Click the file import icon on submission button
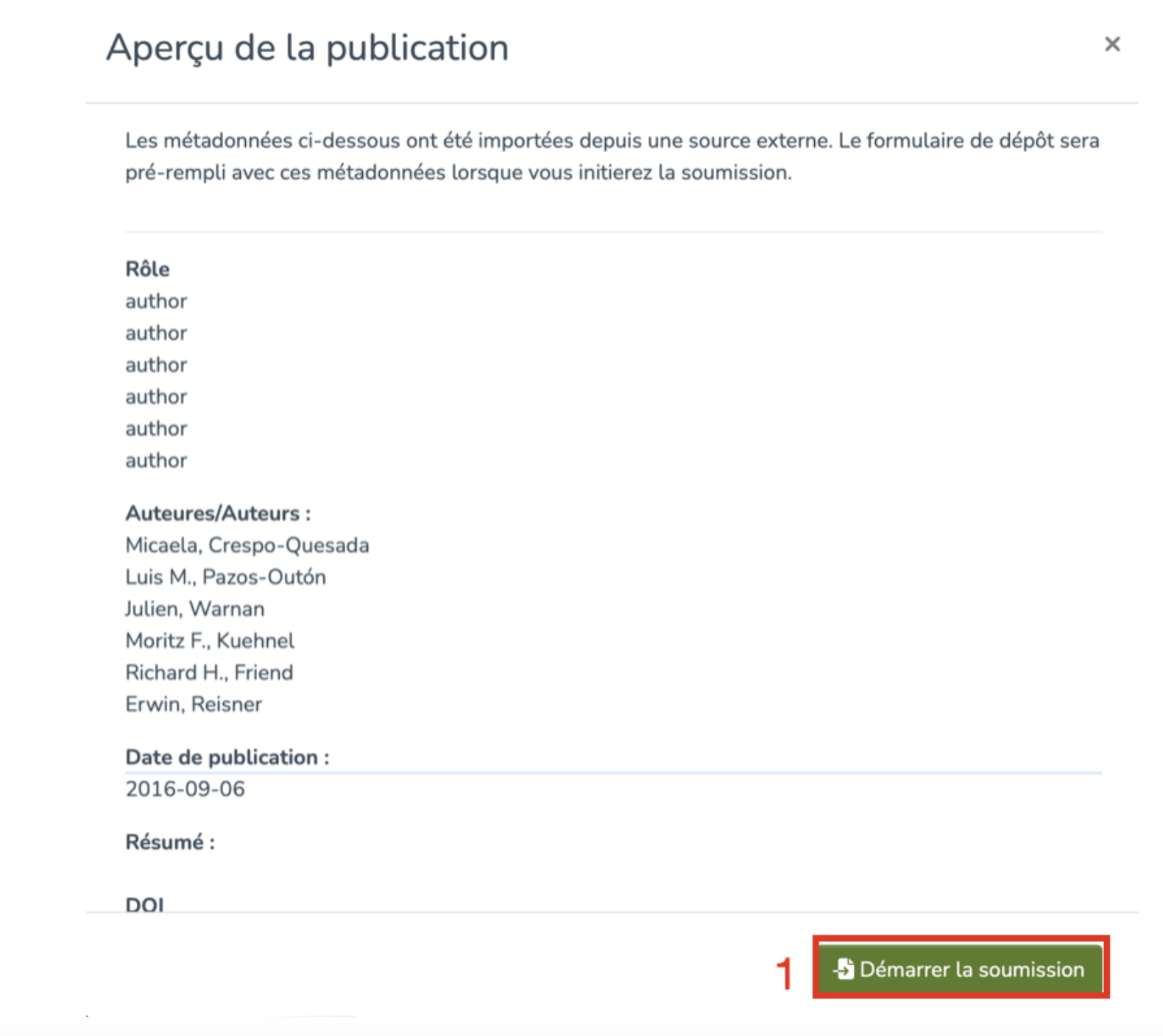This screenshot has width=1163, height=1036. pos(844,969)
